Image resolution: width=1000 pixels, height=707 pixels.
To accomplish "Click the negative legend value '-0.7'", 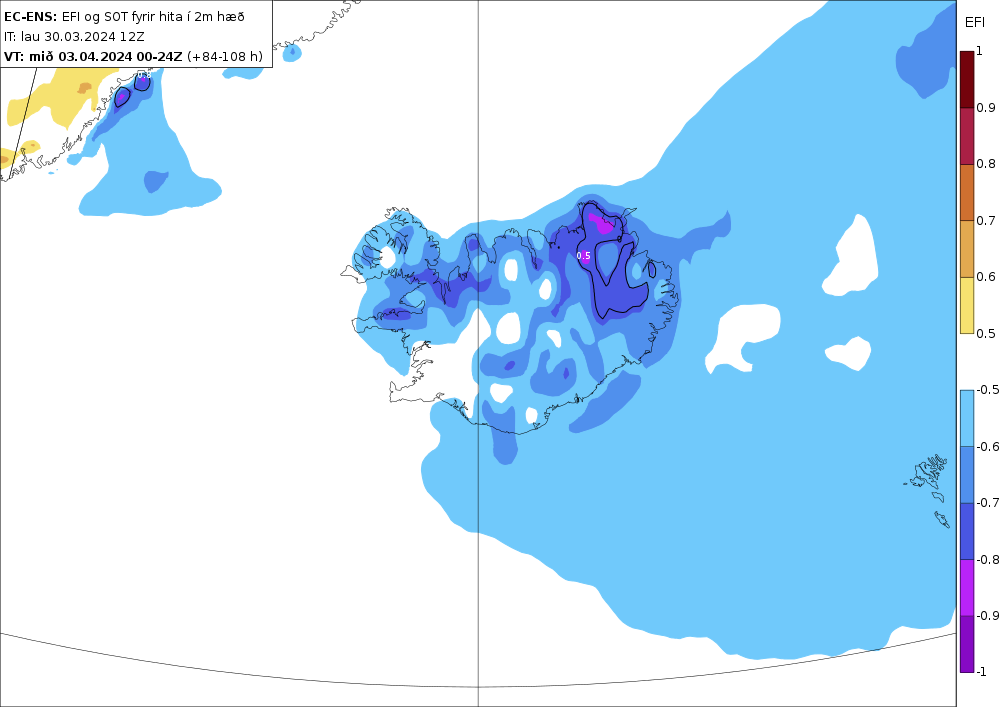I will 988,502.
